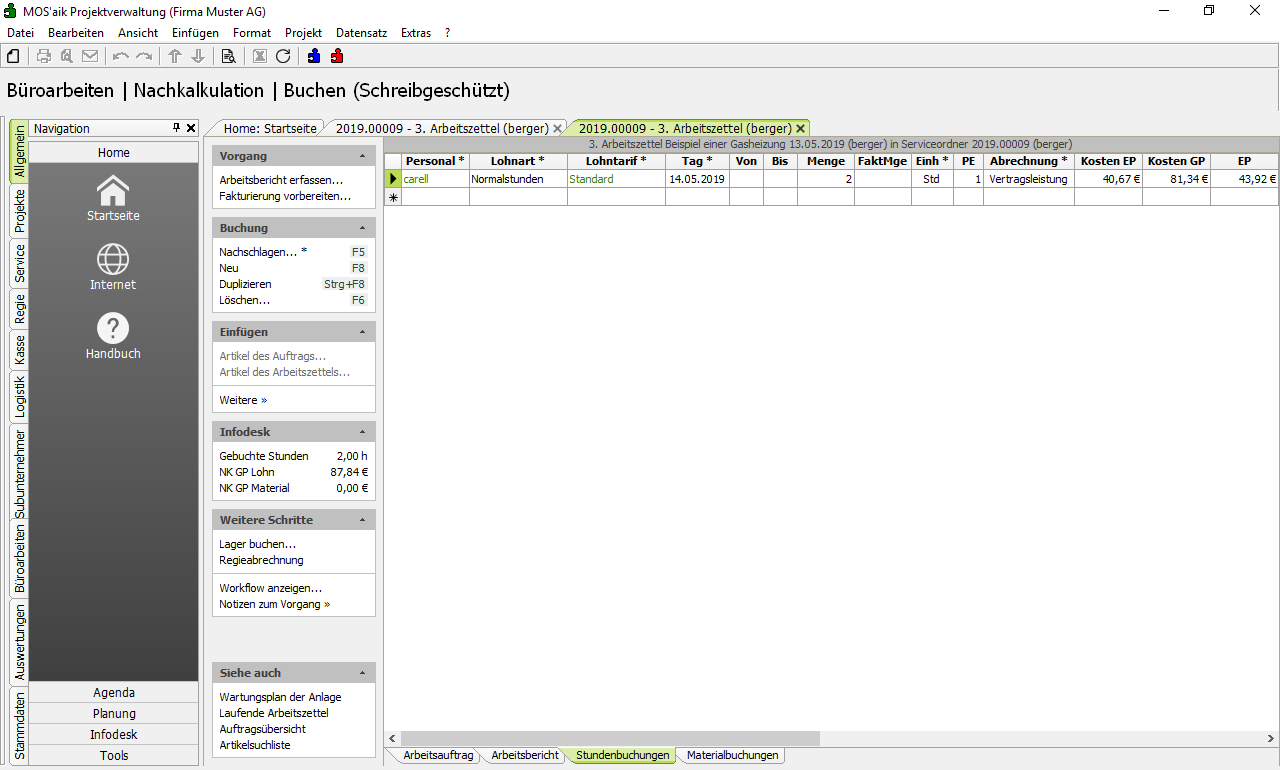Image resolution: width=1280 pixels, height=770 pixels.
Task: Collapse the Vorgang section
Action: (362, 157)
